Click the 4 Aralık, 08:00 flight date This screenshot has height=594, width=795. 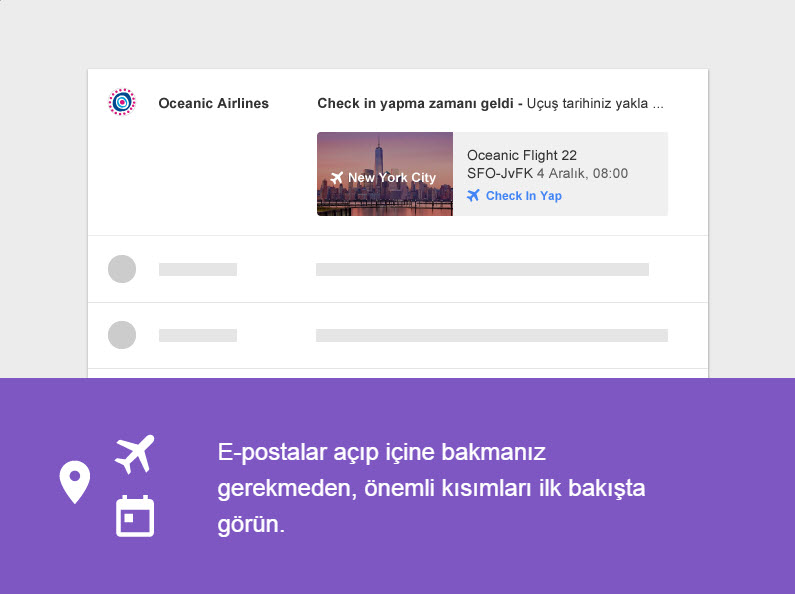pos(582,173)
